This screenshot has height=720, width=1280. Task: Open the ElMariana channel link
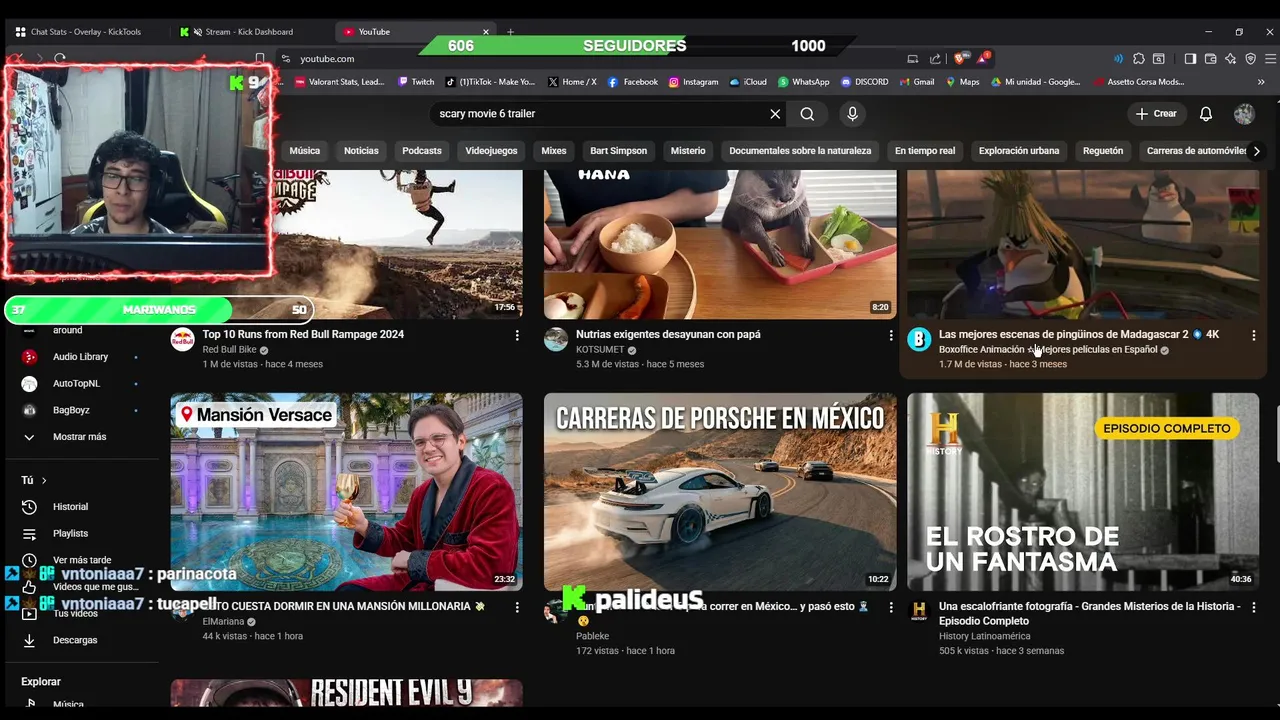tap(223, 622)
